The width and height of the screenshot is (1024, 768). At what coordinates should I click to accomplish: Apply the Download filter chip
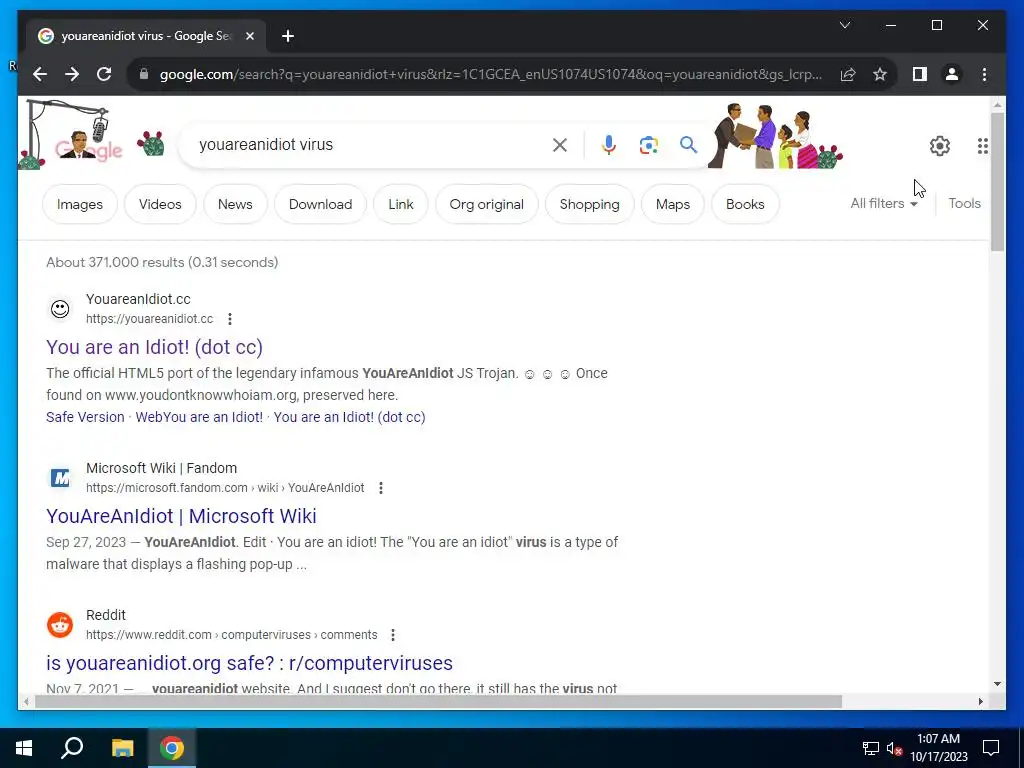[x=321, y=204]
